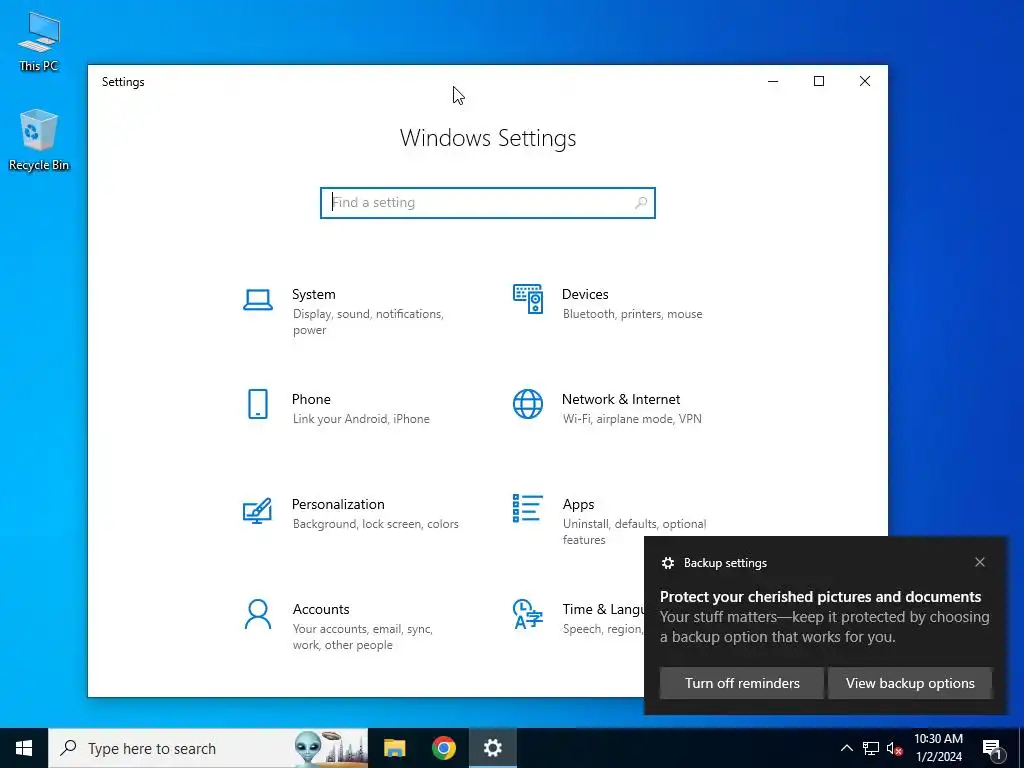Open the Personalization category title
Screen dimensions: 1024x768
coord(338,505)
